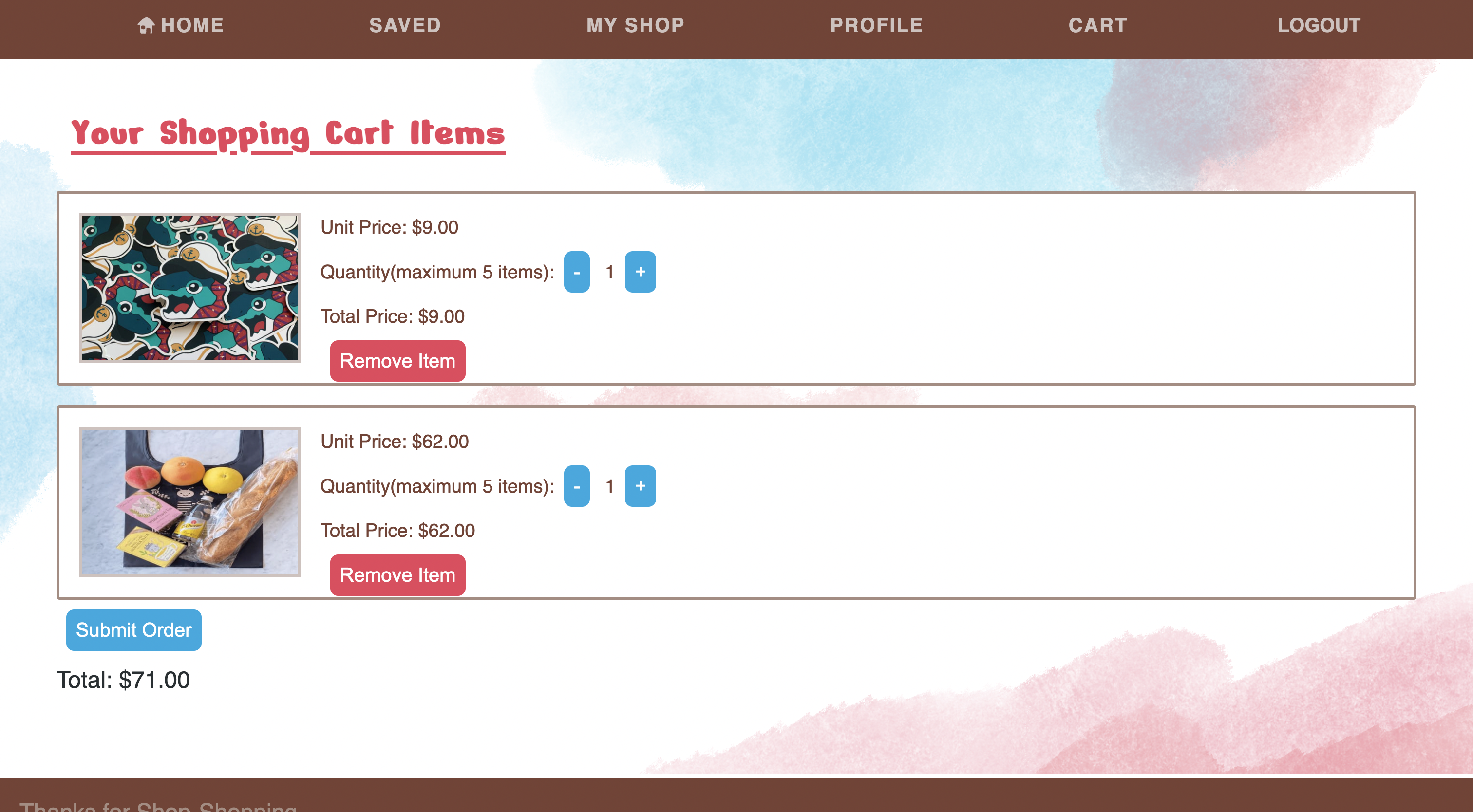Navigate to MY SHOP
Image resolution: width=1473 pixels, height=812 pixels.
click(x=635, y=24)
